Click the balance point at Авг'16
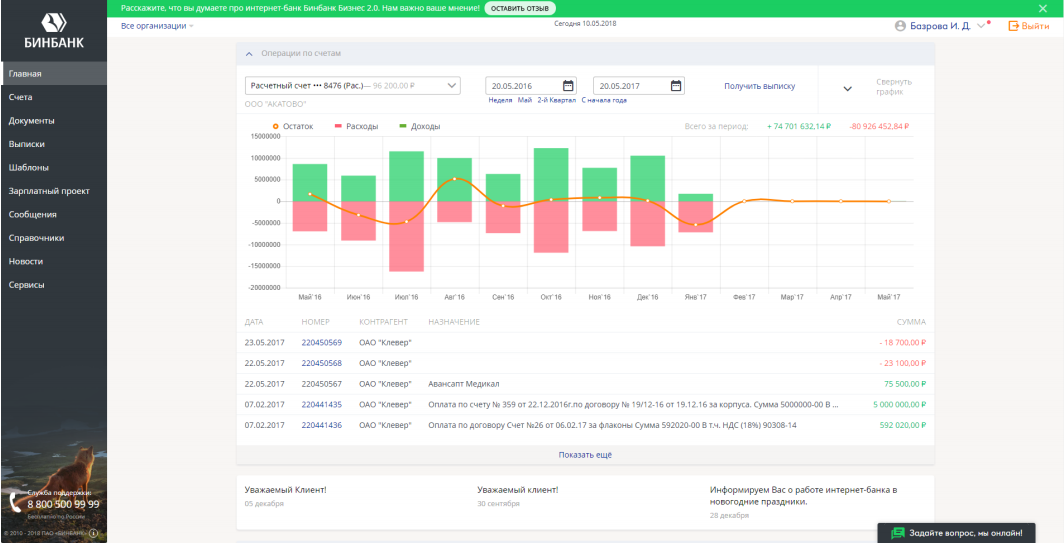This screenshot has width=1064, height=544. click(455, 179)
